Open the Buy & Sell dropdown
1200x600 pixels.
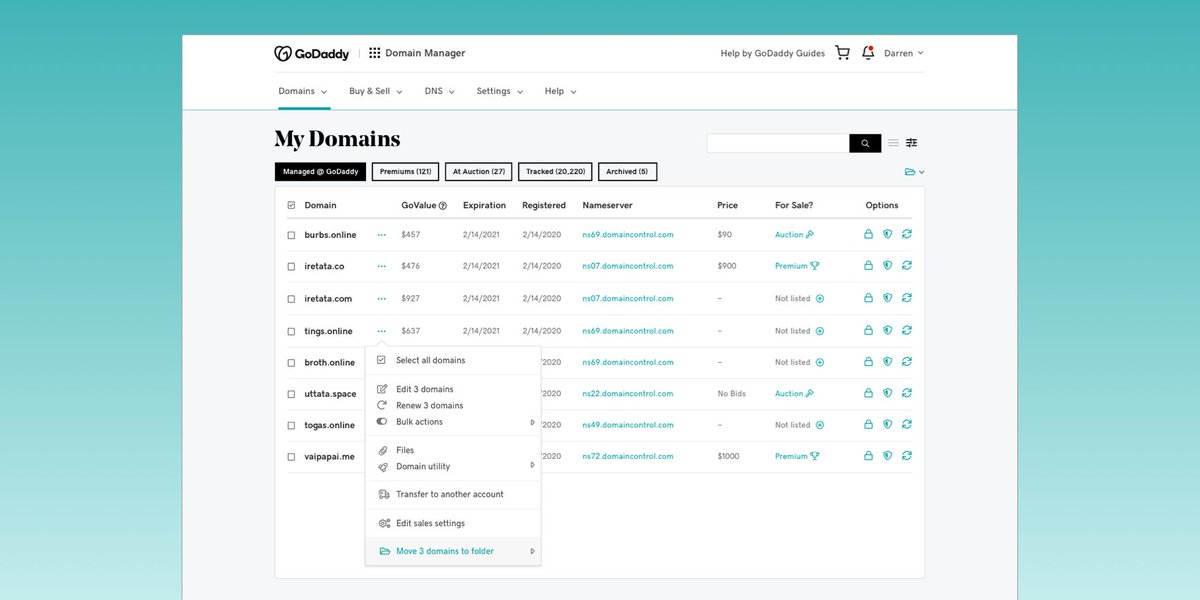pos(376,91)
